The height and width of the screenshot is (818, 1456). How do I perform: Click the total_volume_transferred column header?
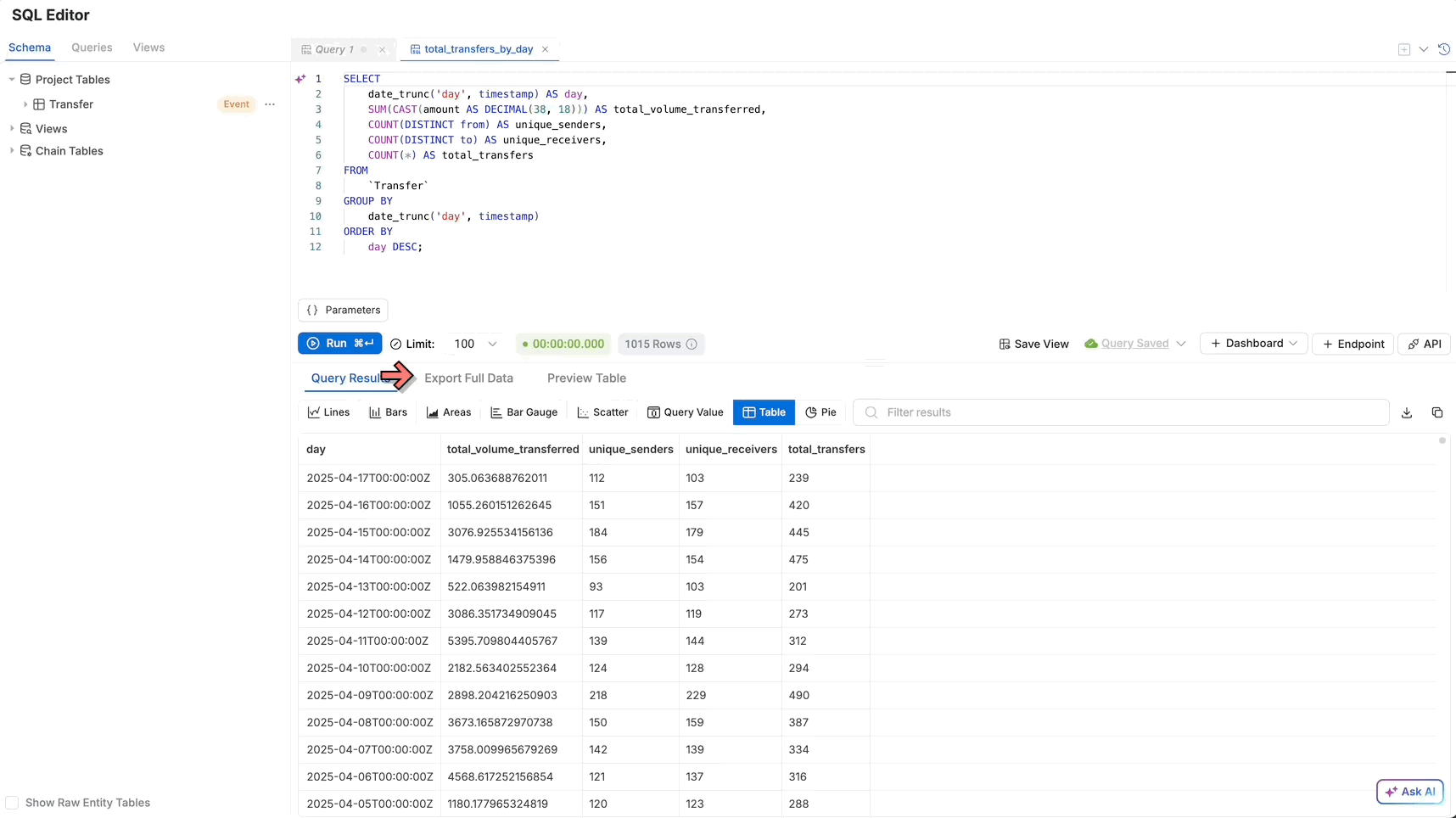coord(512,450)
